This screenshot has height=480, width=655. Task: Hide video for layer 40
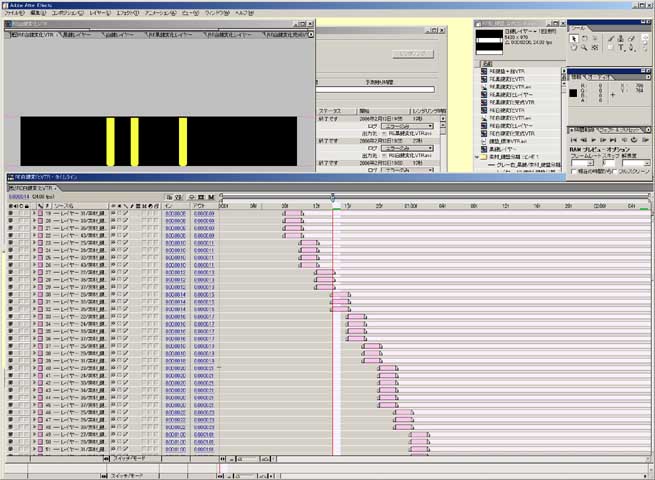point(10,368)
